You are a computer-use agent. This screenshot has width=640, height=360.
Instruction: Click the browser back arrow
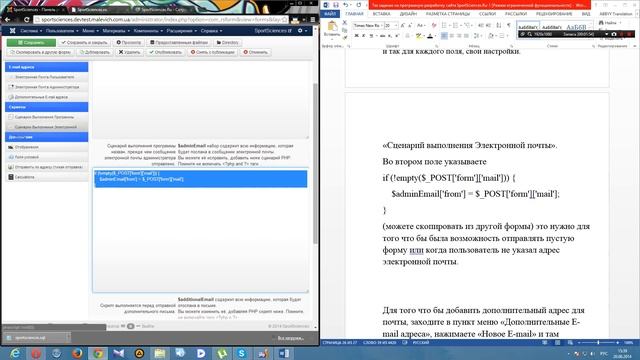(x=8, y=20)
